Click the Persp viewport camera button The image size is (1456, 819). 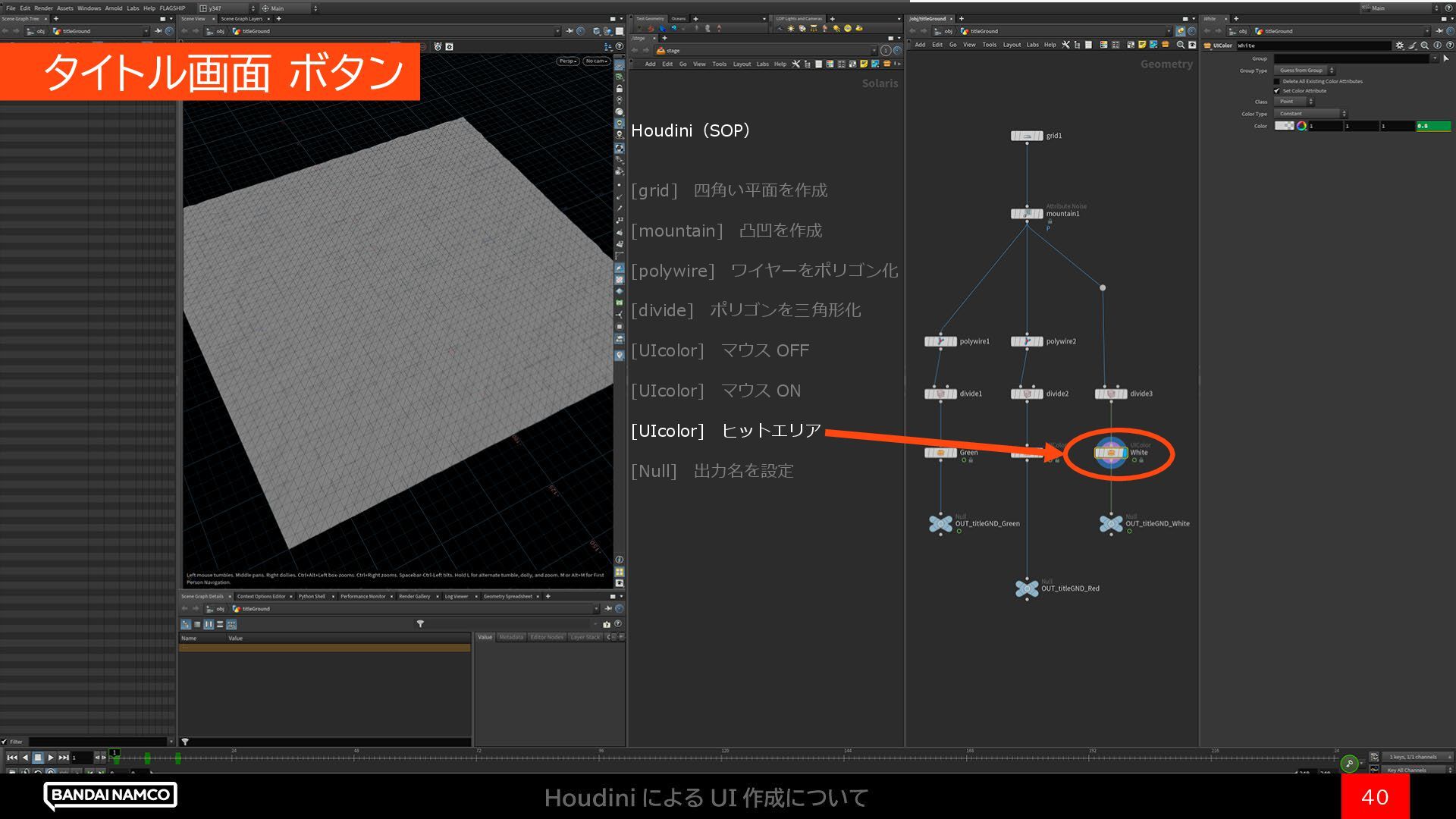(x=567, y=61)
